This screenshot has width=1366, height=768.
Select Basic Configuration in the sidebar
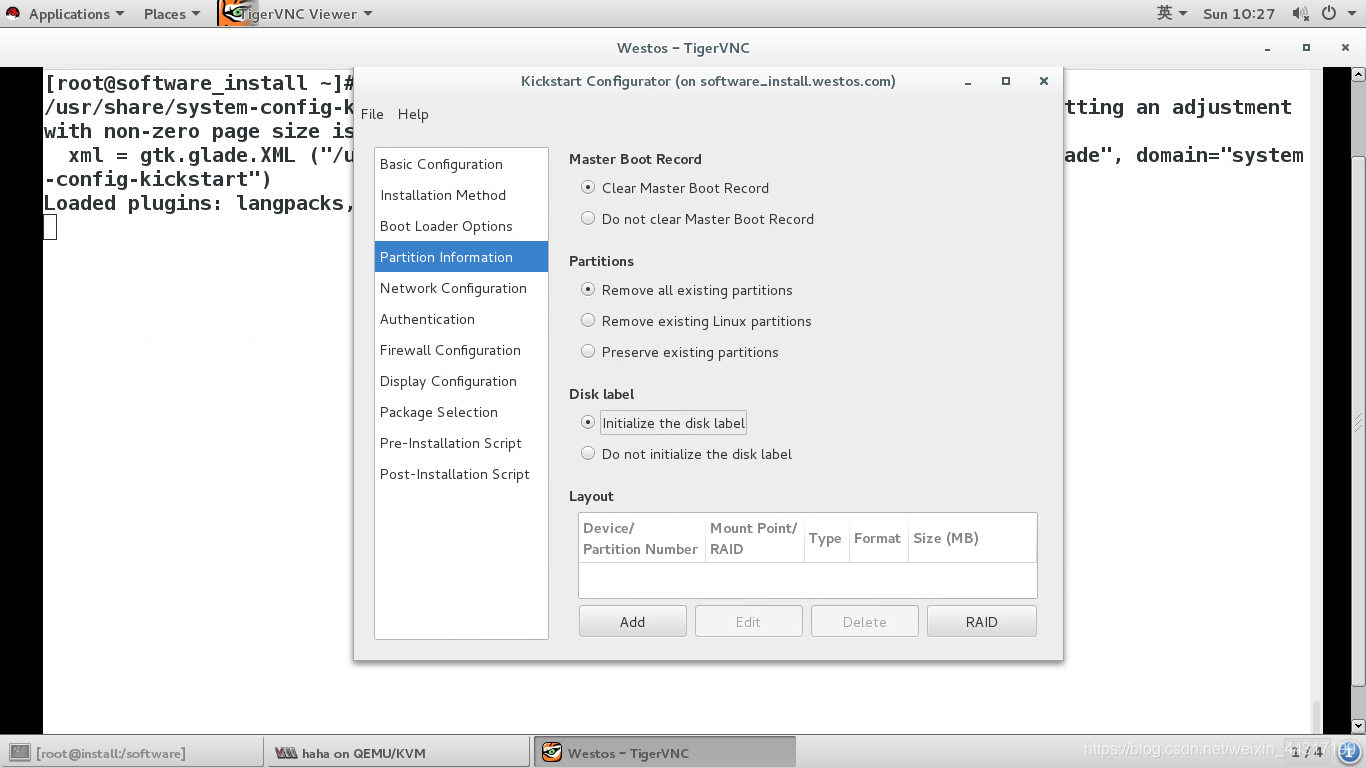461,164
